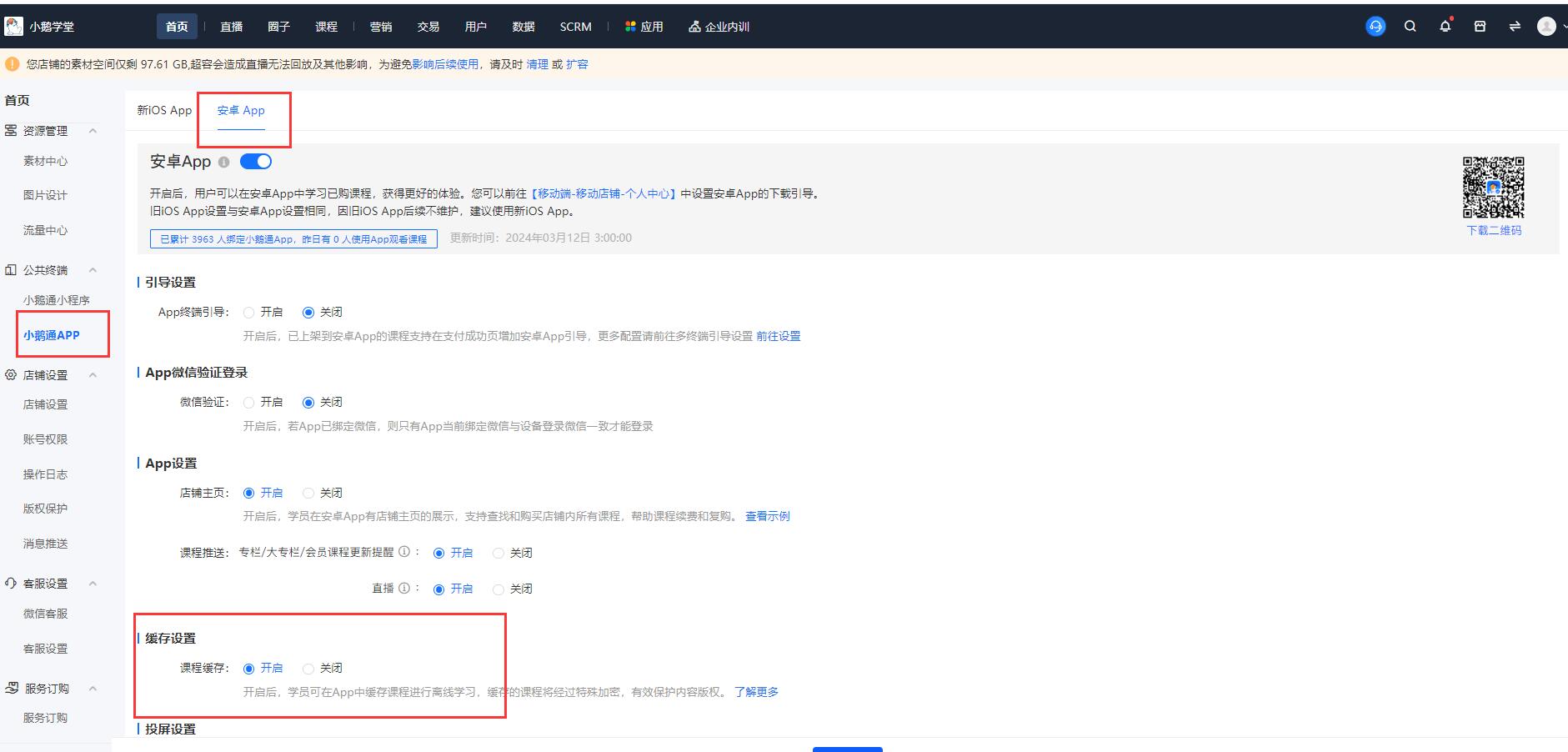
Task: Click the 小鹅学堂 logo icon
Action: [13, 26]
